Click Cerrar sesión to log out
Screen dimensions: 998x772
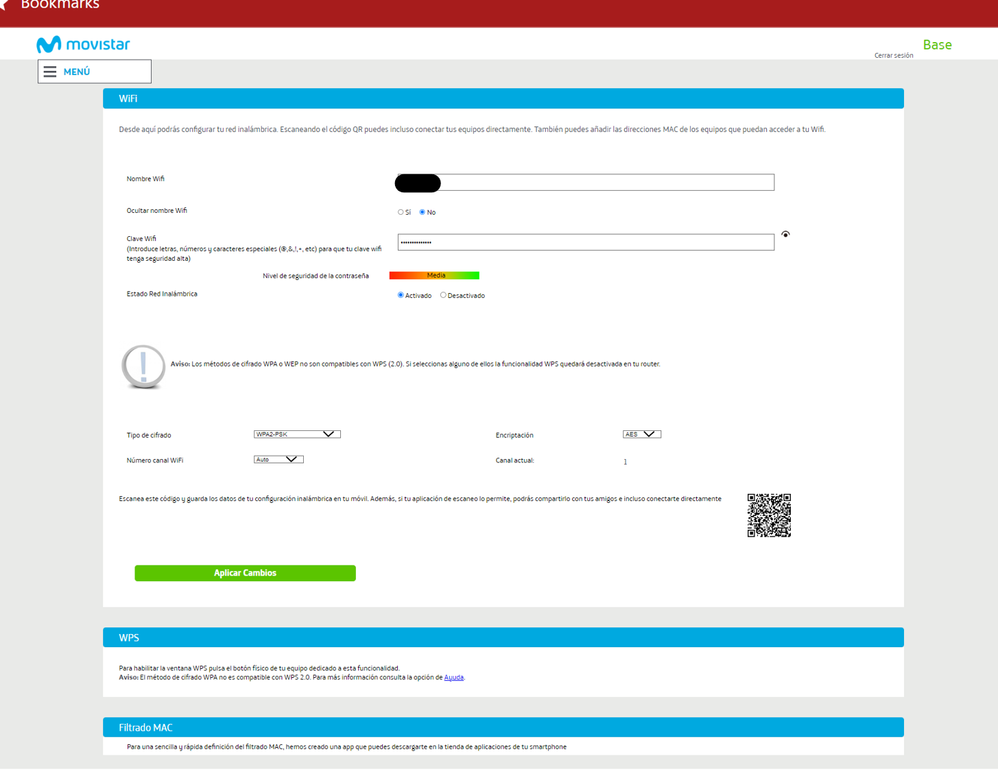coord(893,56)
